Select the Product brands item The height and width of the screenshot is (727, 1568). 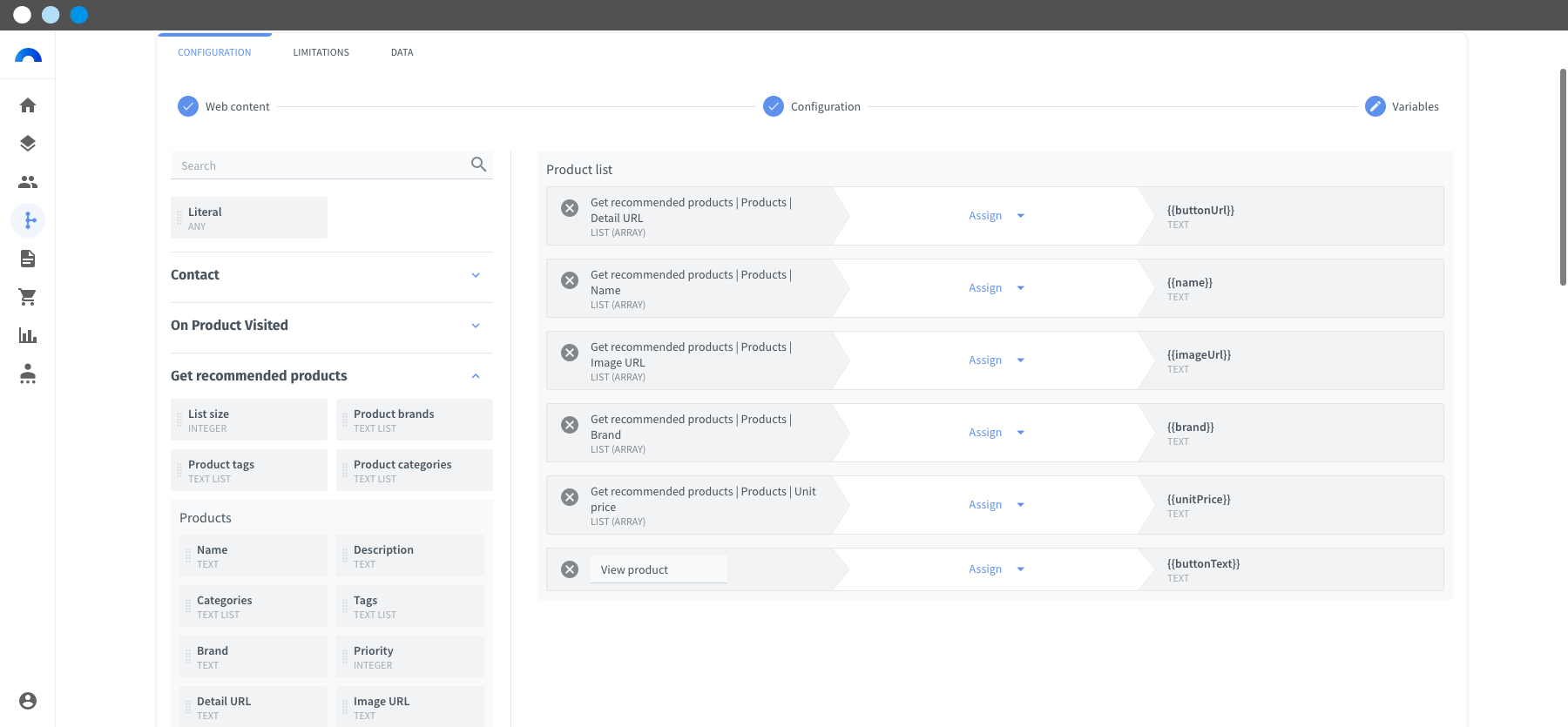pos(415,420)
